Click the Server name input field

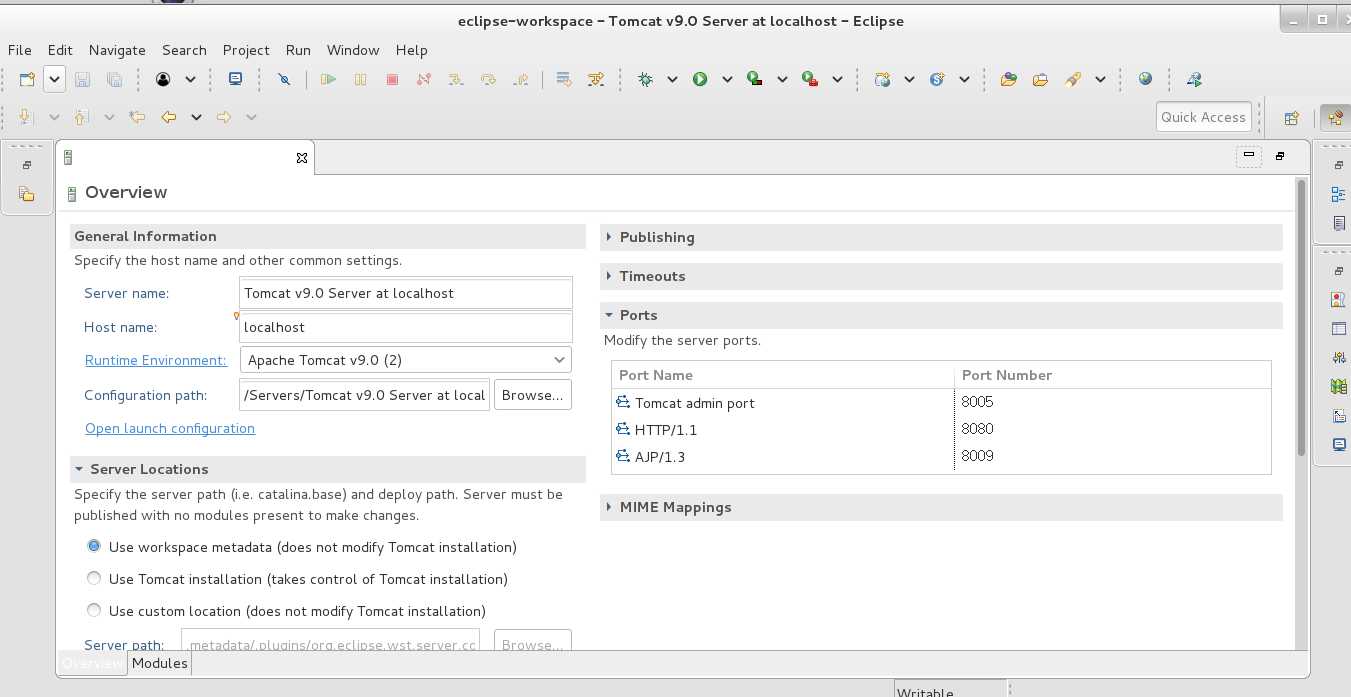(x=406, y=293)
